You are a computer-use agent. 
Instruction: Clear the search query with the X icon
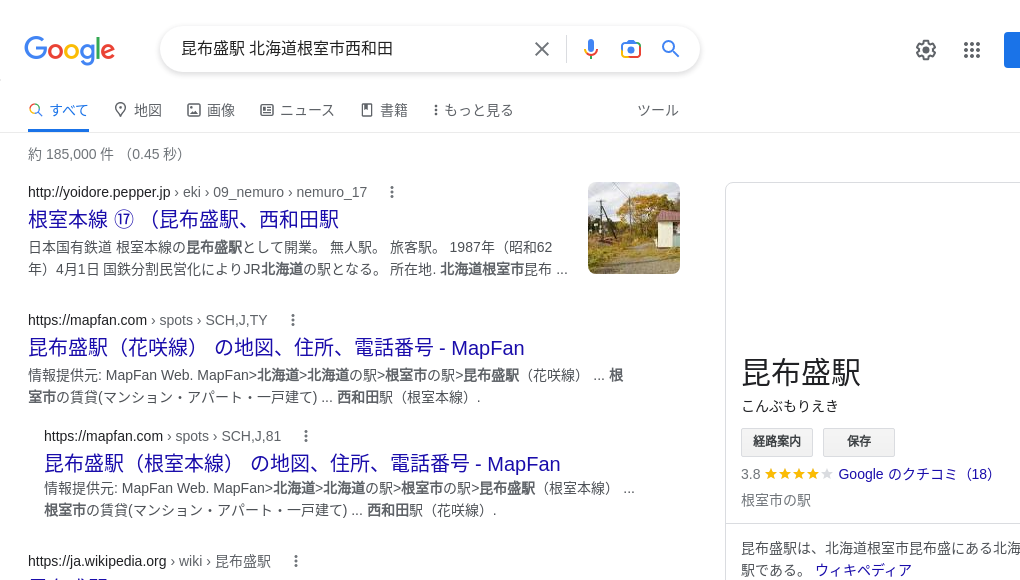541,49
